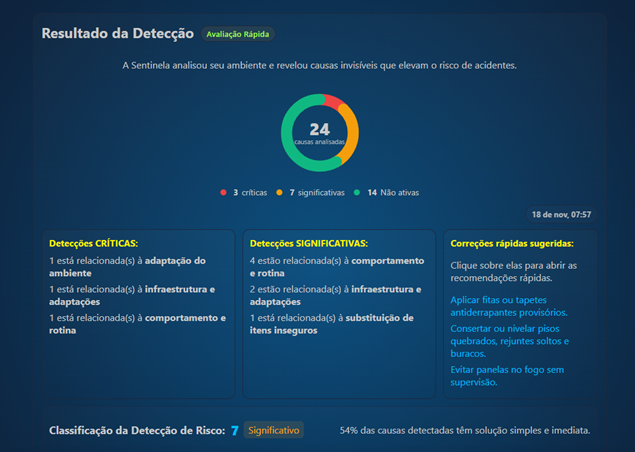
Task: Click the red segment of the donut chart
Action: click(333, 102)
